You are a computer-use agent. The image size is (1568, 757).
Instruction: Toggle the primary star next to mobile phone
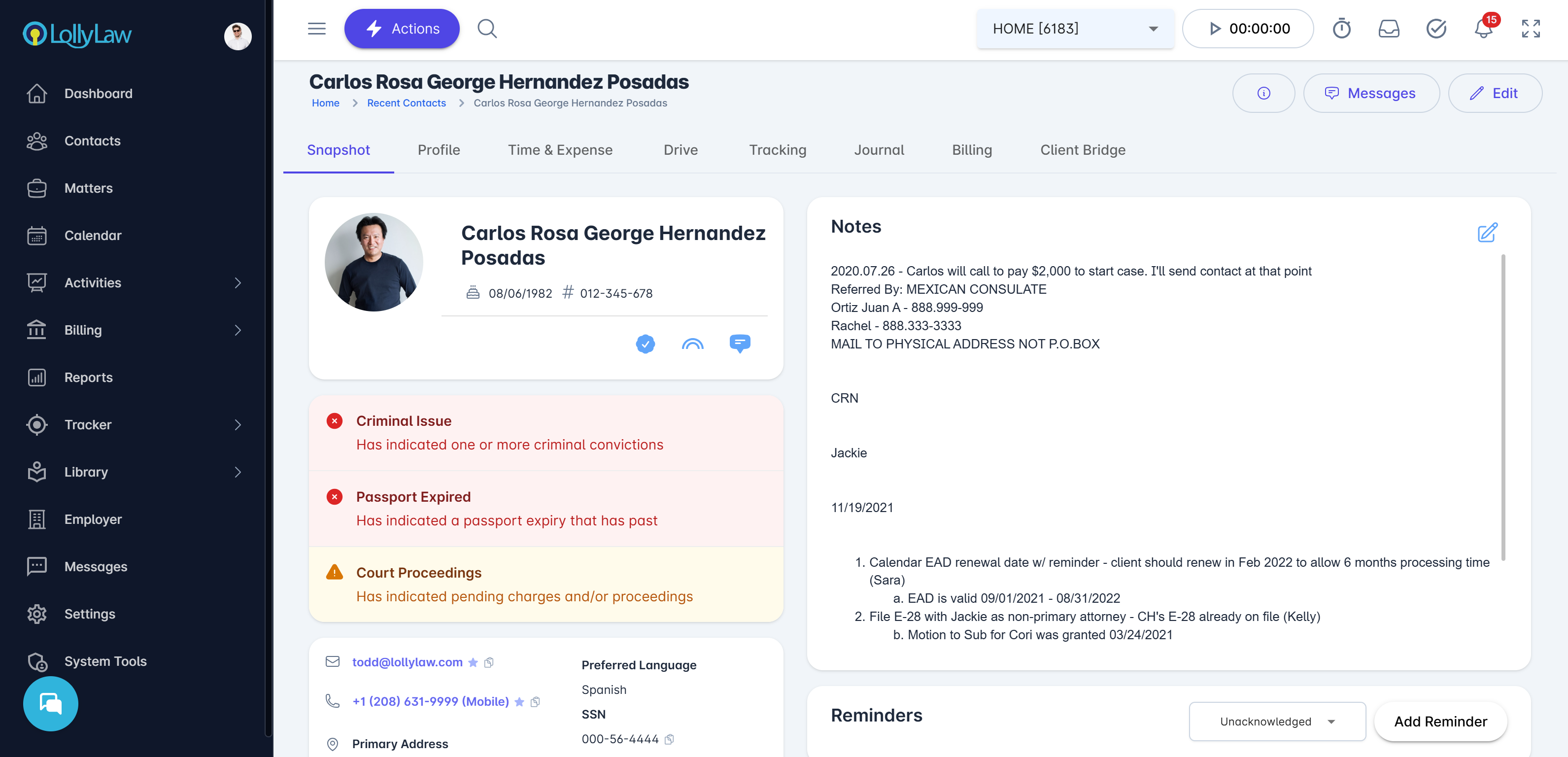pyautogui.click(x=519, y=702)
